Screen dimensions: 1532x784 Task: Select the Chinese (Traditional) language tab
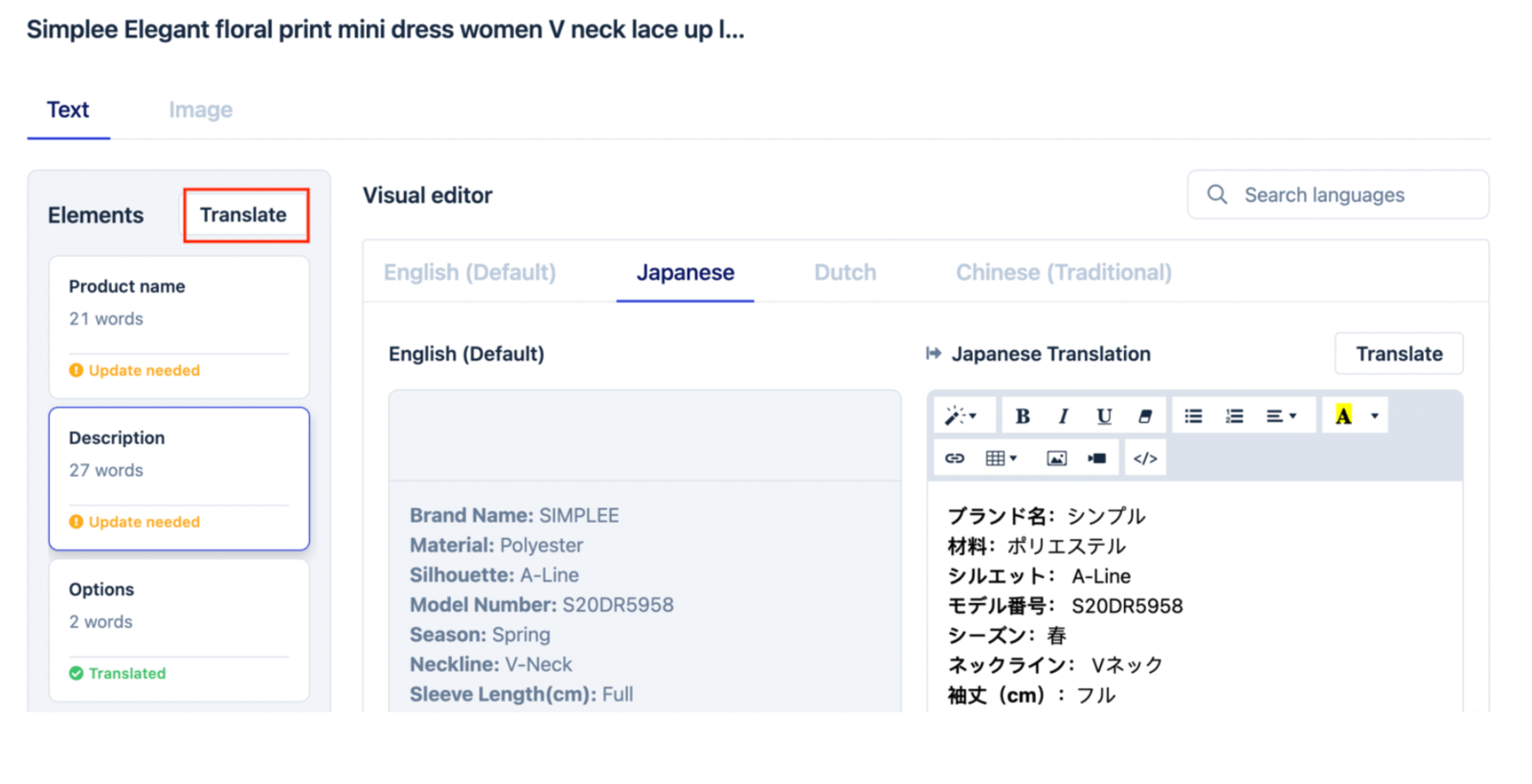[x=1064, y=273]
